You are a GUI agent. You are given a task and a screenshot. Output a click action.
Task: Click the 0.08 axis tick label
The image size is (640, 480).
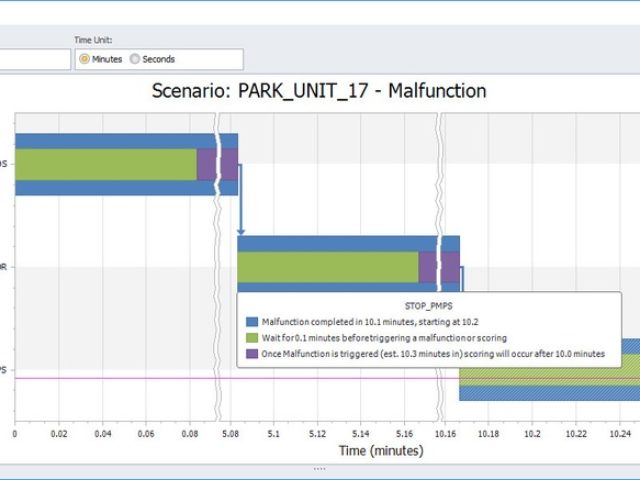click(190, 433)
